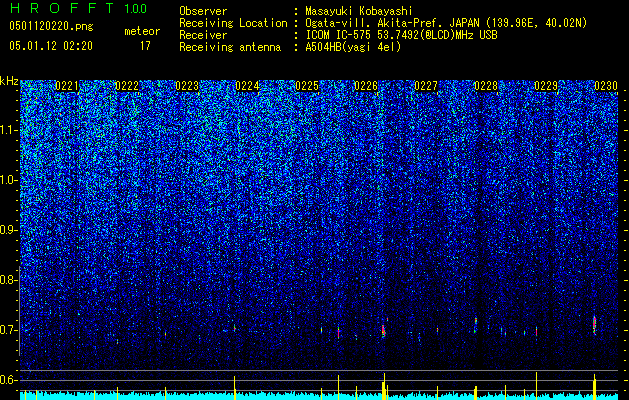Image resolution: width=629 pixels, height=400 pixels.
Task: Click the meteor label
Action: point(142,31)
